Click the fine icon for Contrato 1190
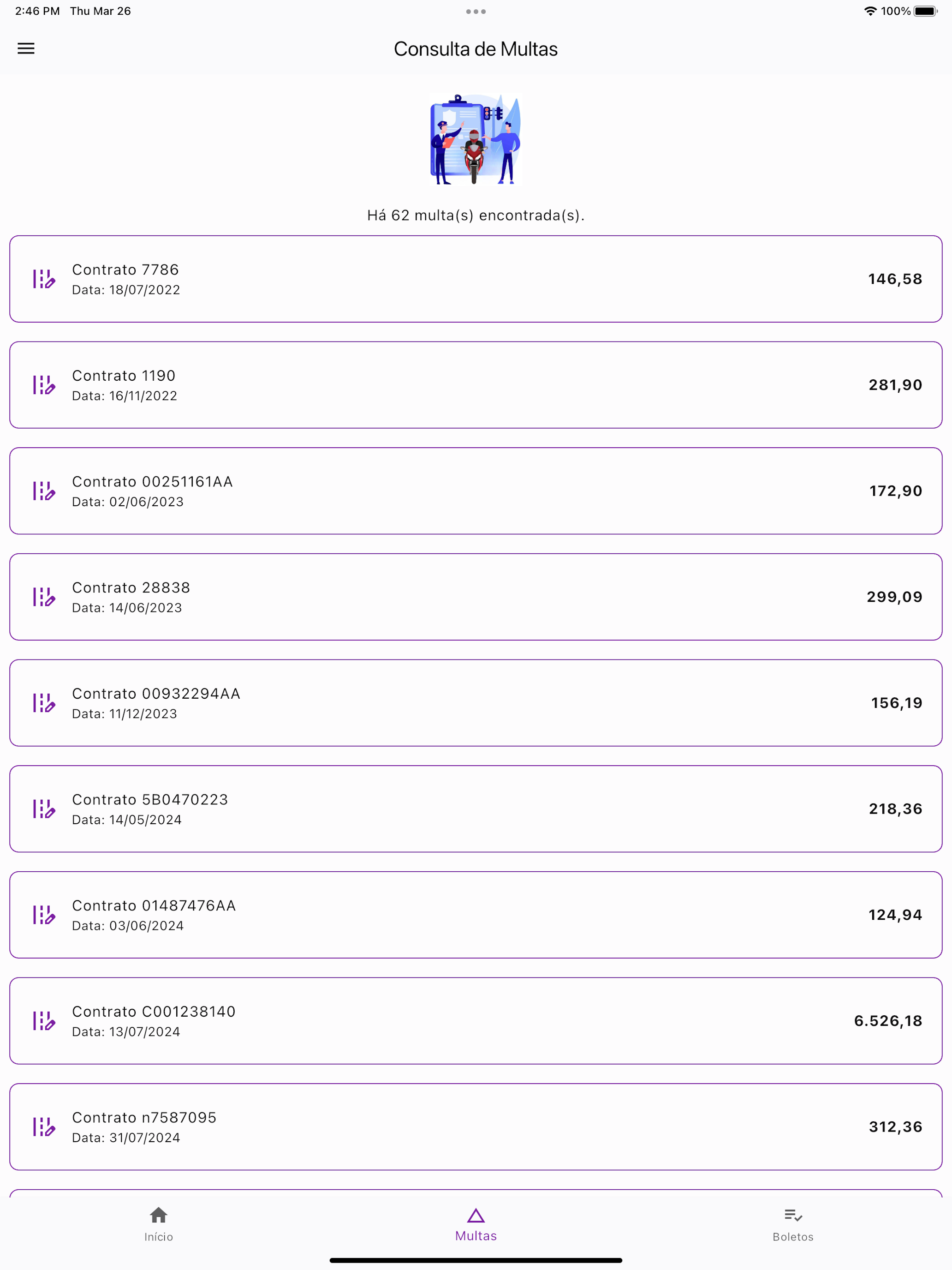The width and height of the screenshot is (952, 1270). point(44,385)
